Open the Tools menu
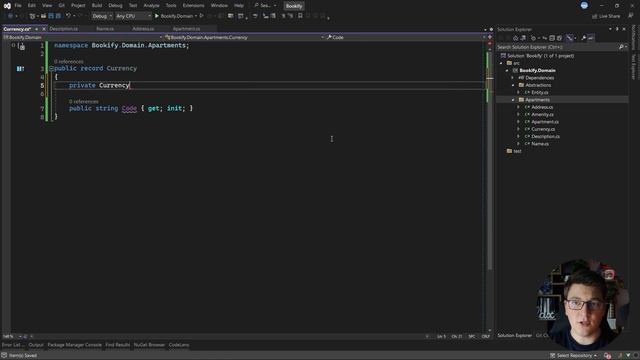The image size is (640, 360). pyautogui.click(x=171, y=6)
